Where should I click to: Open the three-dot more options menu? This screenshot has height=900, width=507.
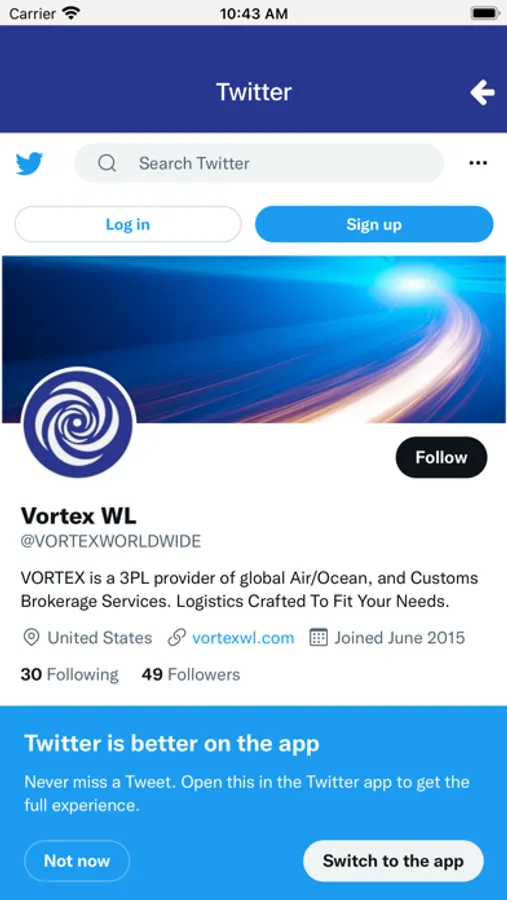(478, 164)
